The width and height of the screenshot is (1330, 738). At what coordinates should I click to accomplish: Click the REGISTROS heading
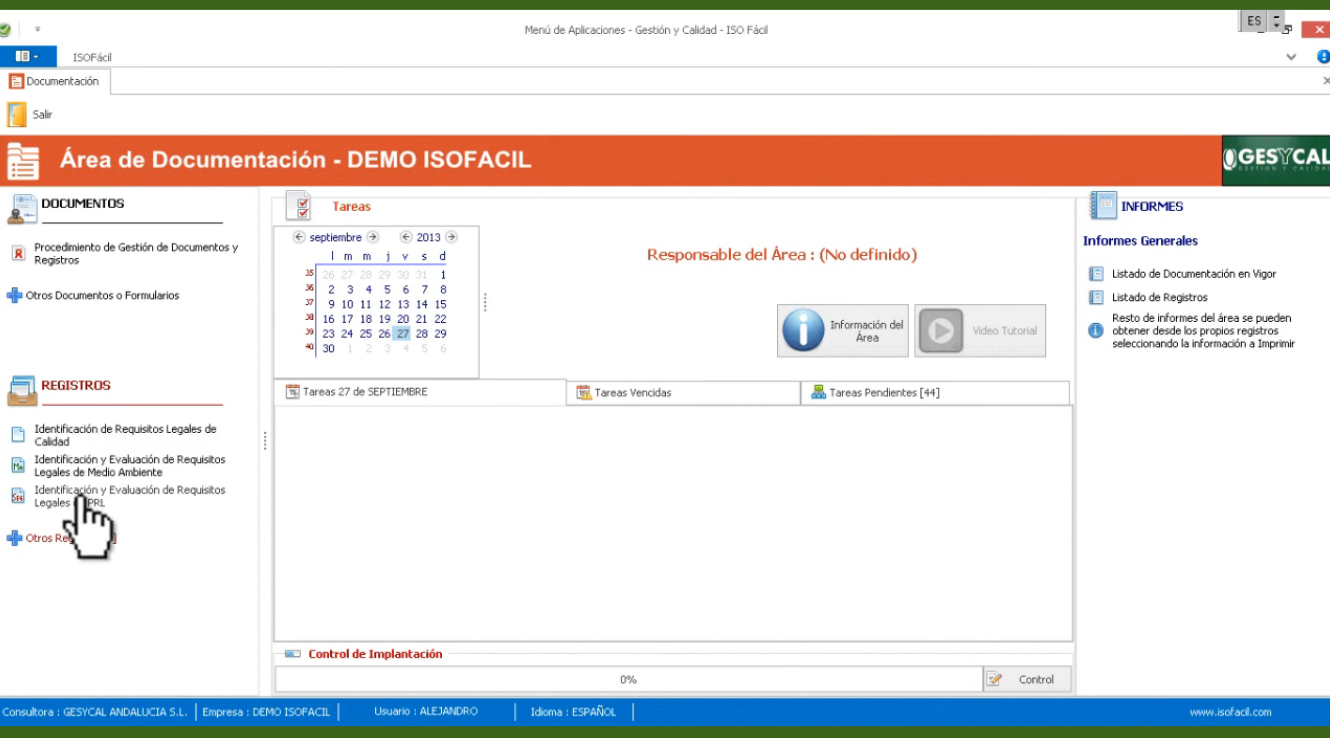pos(76,386)
